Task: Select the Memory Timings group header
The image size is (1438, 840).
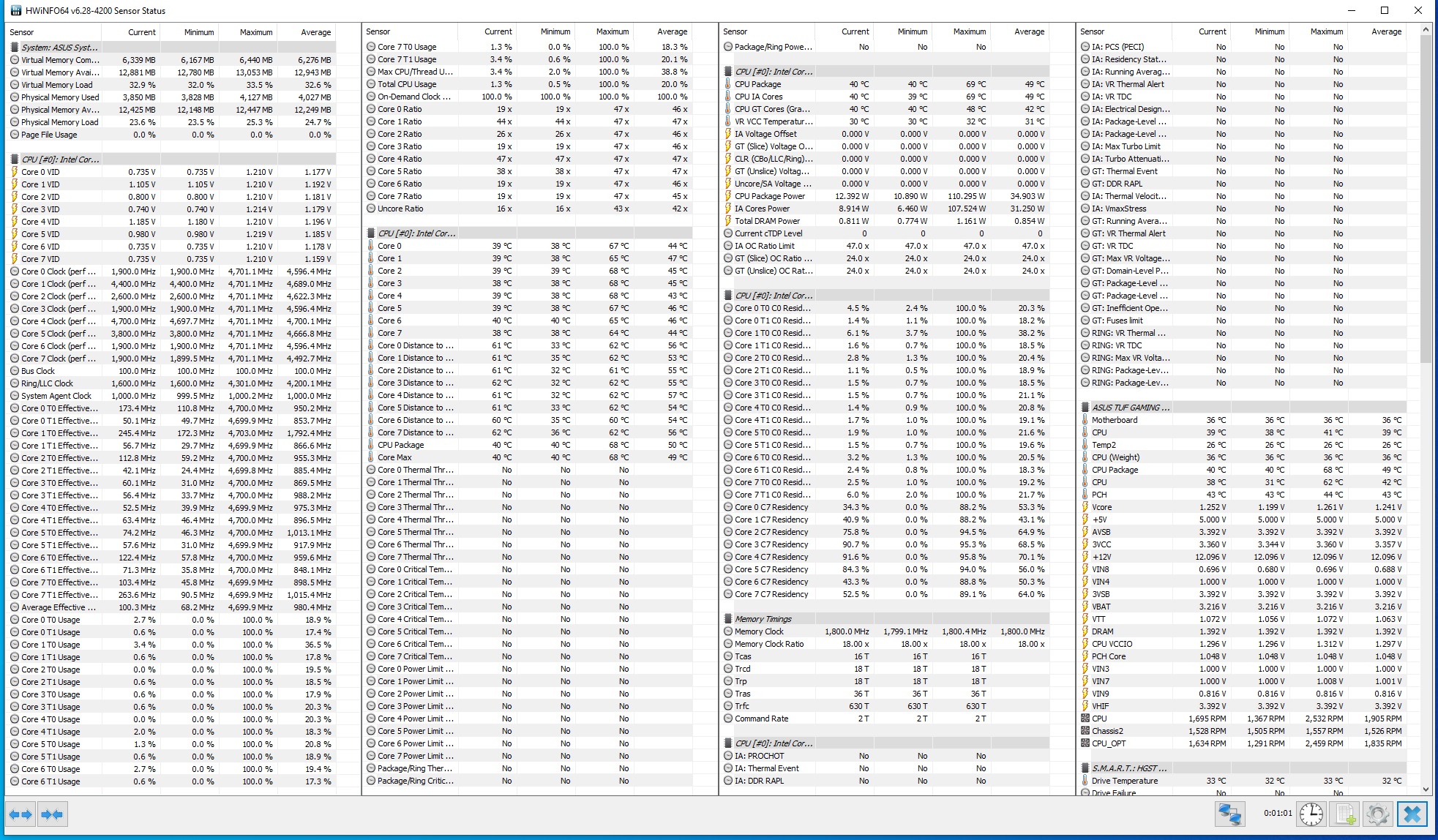Action: click(x=885, y=619)
